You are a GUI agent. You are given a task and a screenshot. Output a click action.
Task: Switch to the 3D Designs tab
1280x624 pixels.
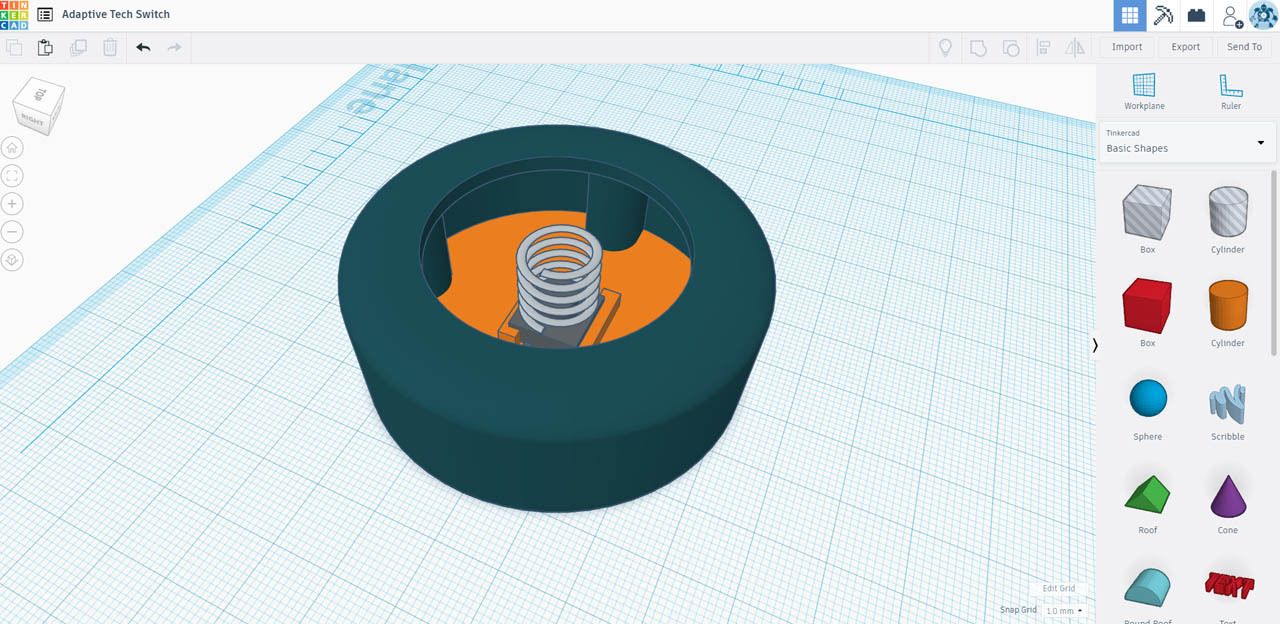pyautogui.click(x=1128, y=15)
